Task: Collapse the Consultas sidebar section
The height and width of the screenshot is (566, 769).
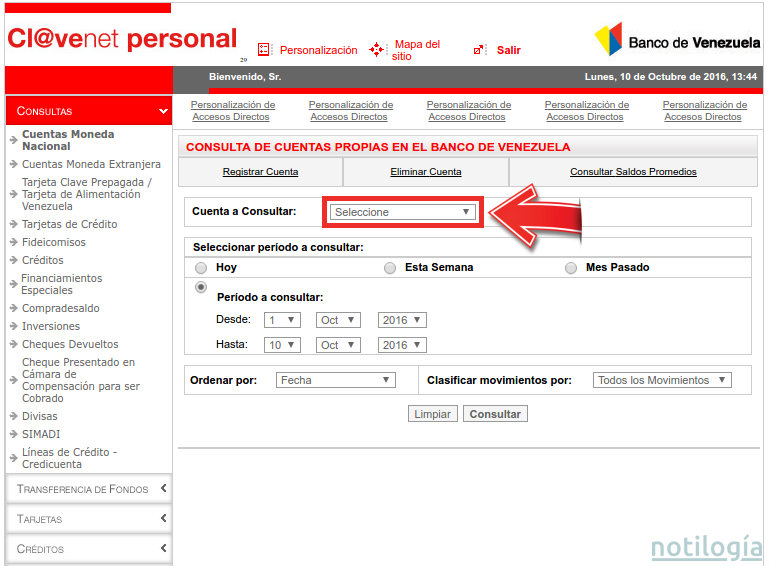Action: (89, 111)
